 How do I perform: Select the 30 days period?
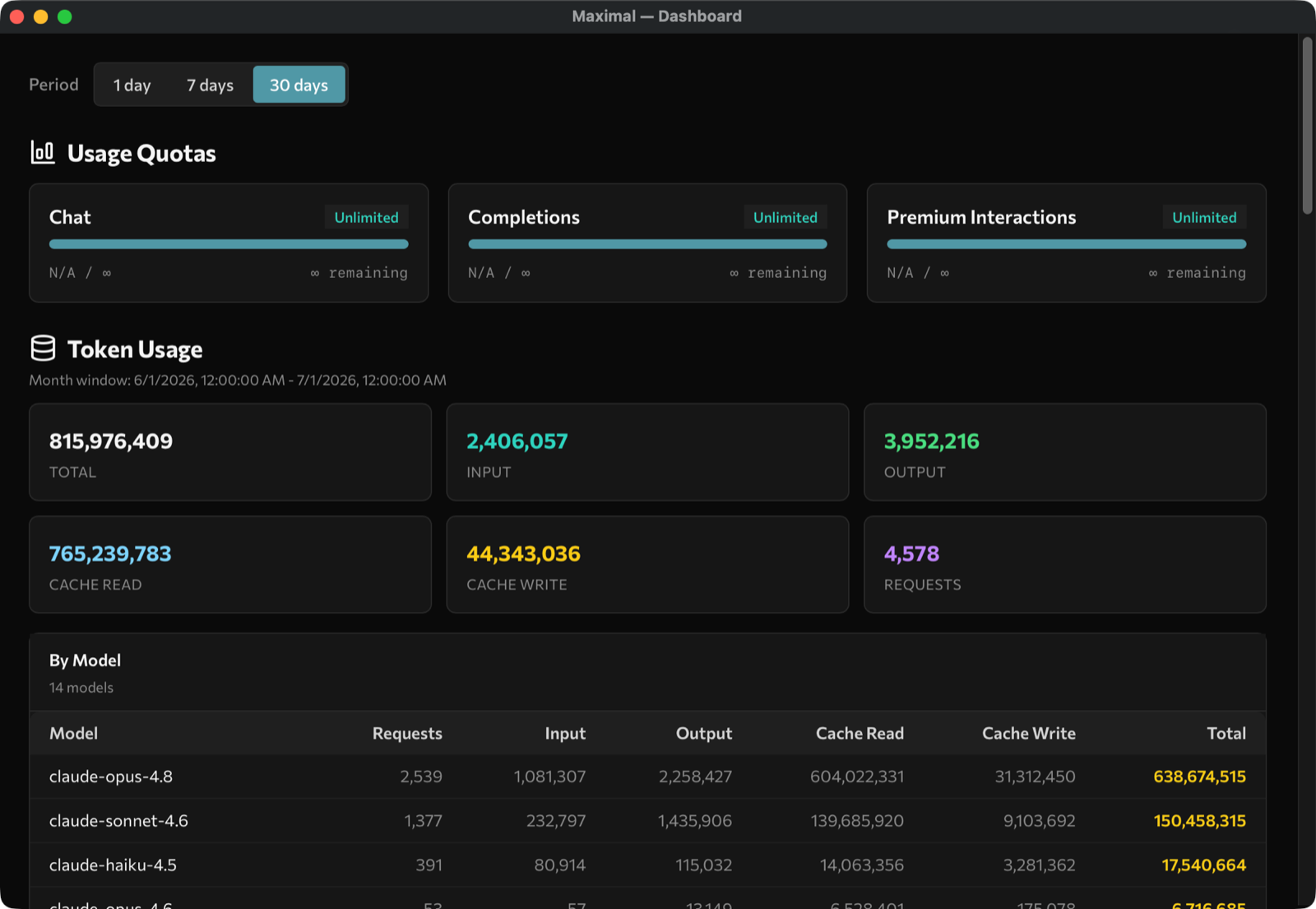(299, 85)
